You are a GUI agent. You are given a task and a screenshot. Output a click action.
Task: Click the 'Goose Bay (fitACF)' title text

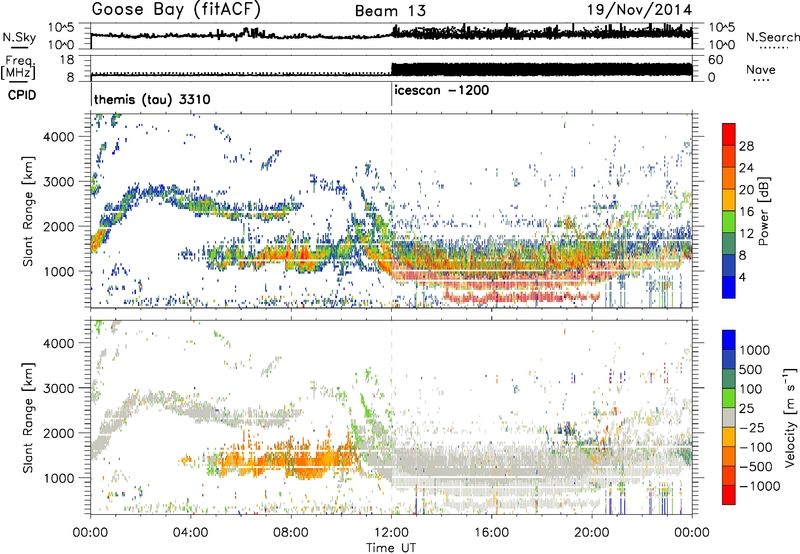click(176, 10)
